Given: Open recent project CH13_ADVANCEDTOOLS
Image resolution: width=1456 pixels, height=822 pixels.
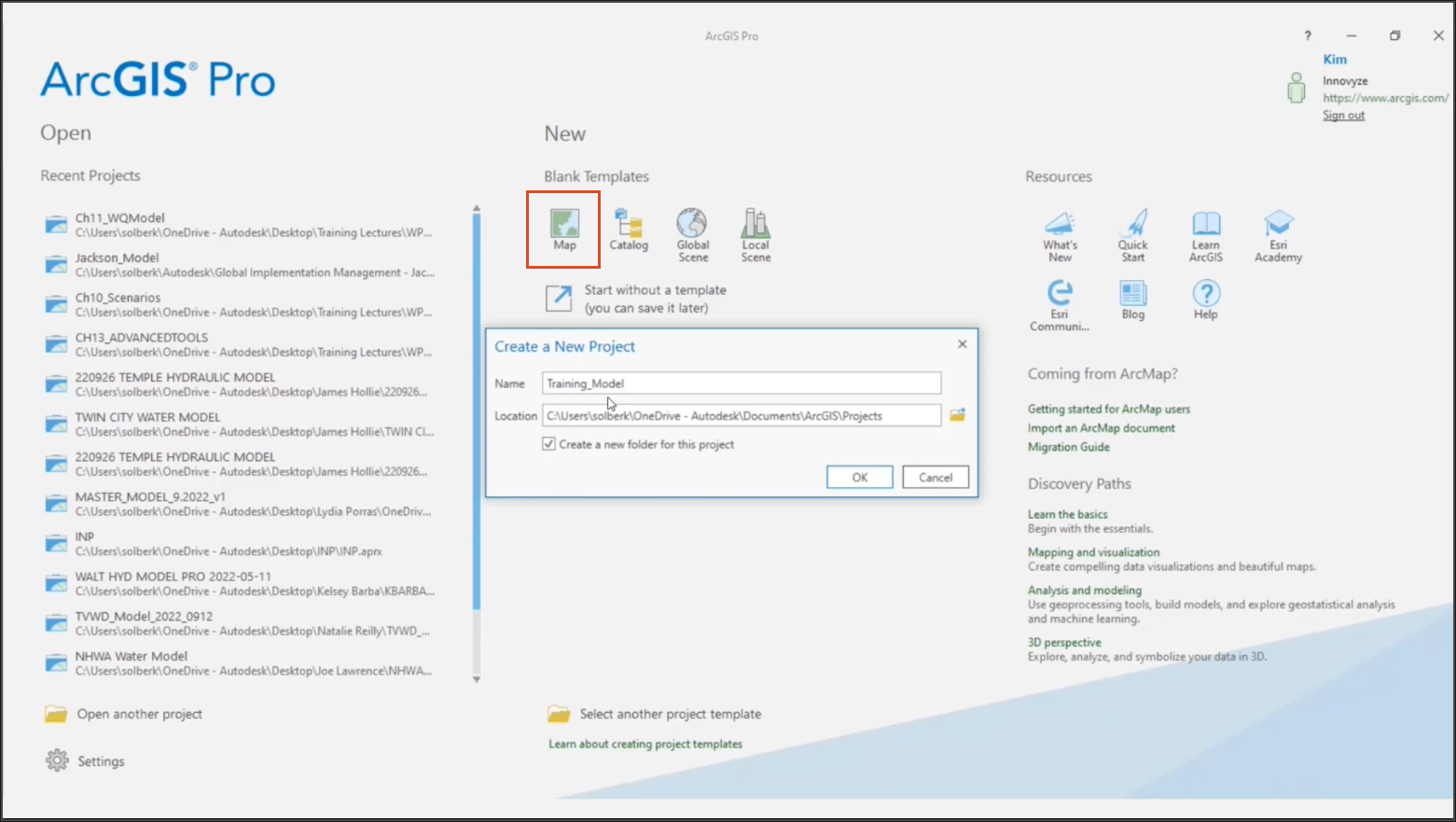Looking at the screenshot, I should coord(239,344).
